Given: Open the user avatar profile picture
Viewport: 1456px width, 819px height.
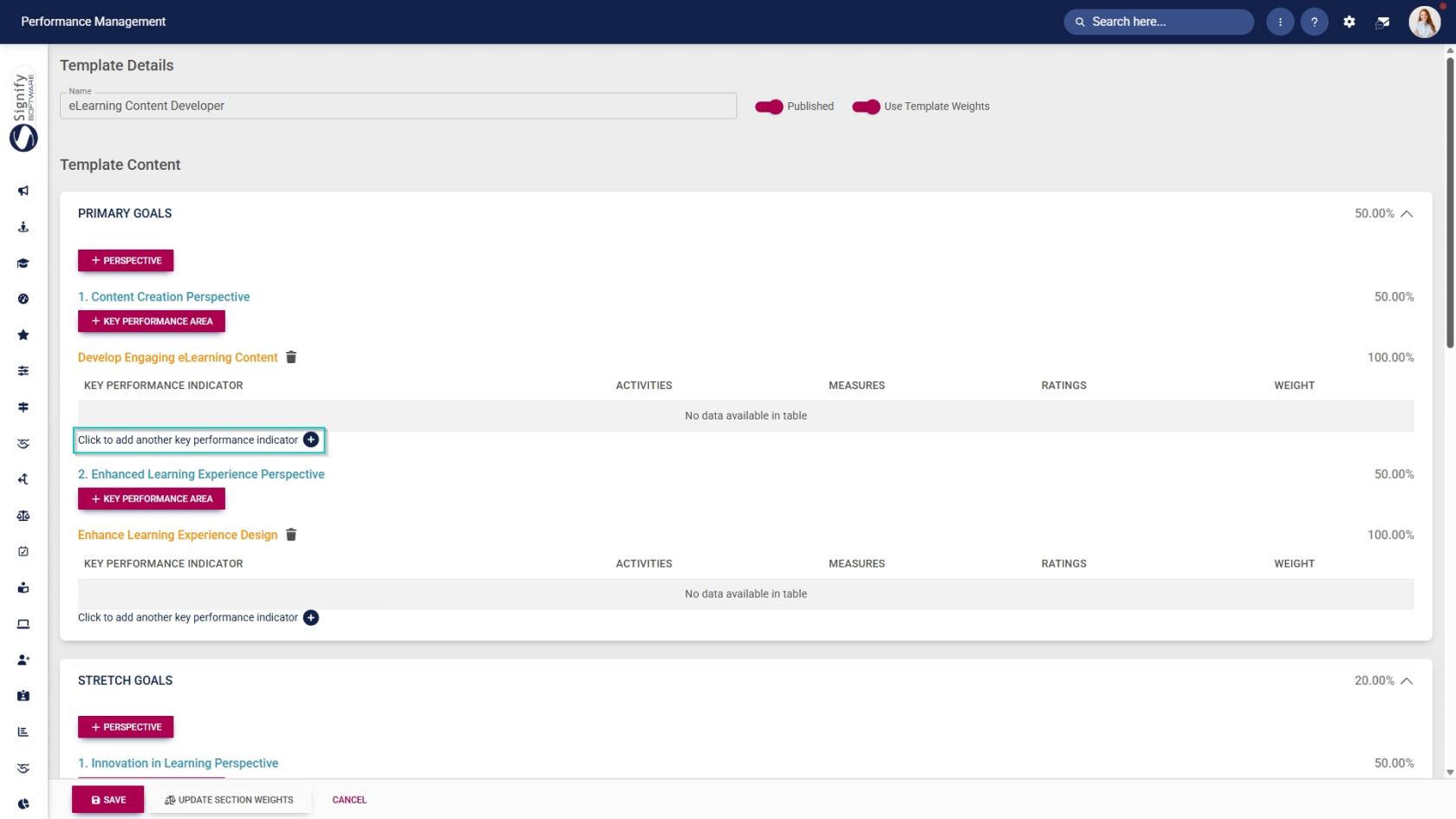Looking at the screenshot, I should [1424, 22].
